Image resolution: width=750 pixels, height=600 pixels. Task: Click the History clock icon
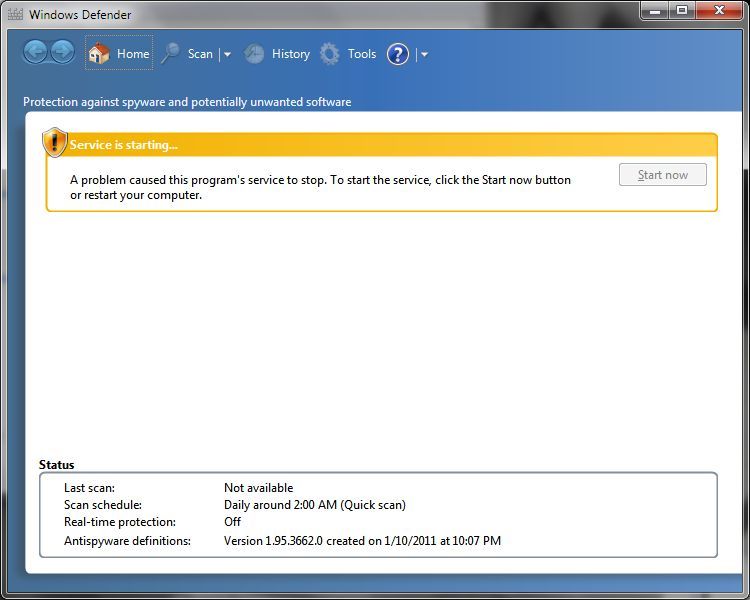point(254,54)
